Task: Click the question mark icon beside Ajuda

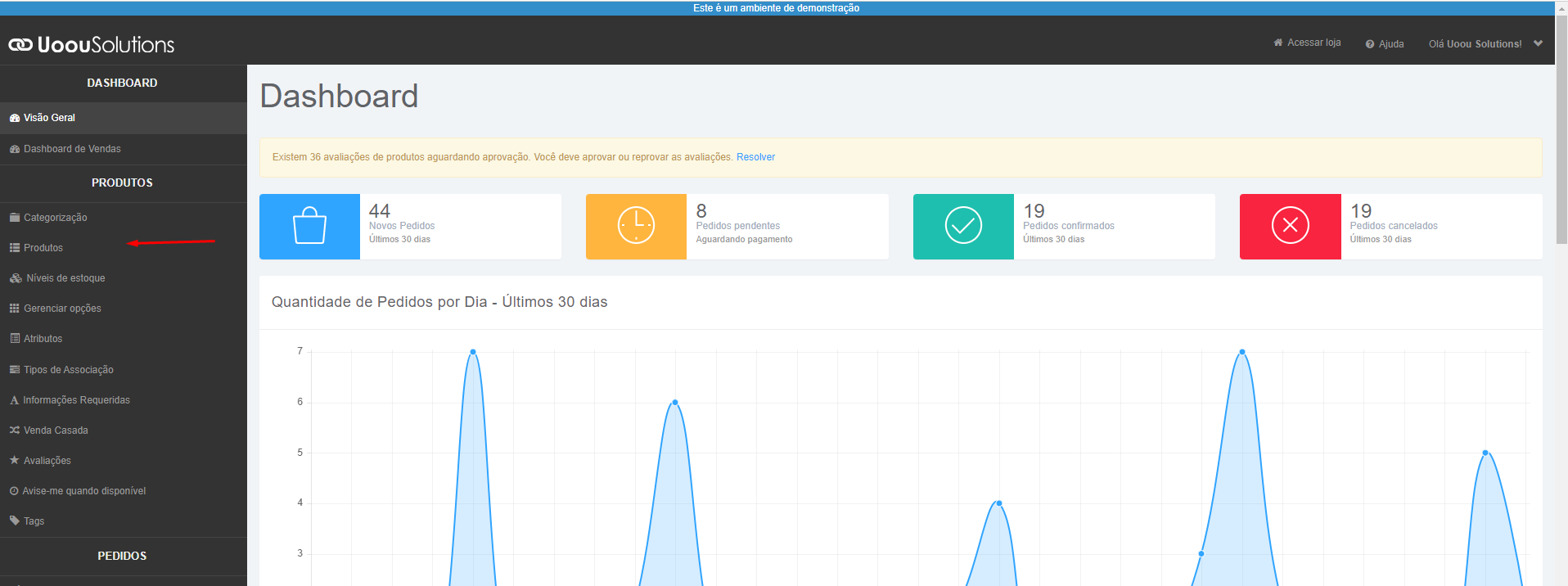Action: (1370, 44)
